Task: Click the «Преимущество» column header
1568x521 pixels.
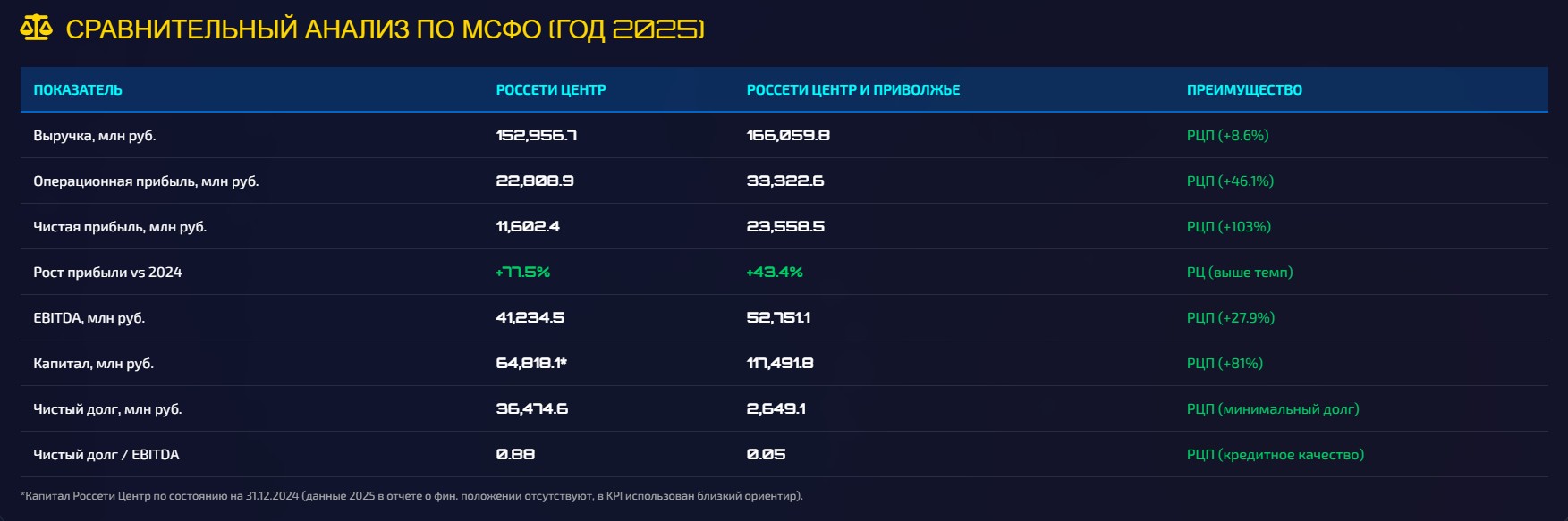Action: (1244, 90)
